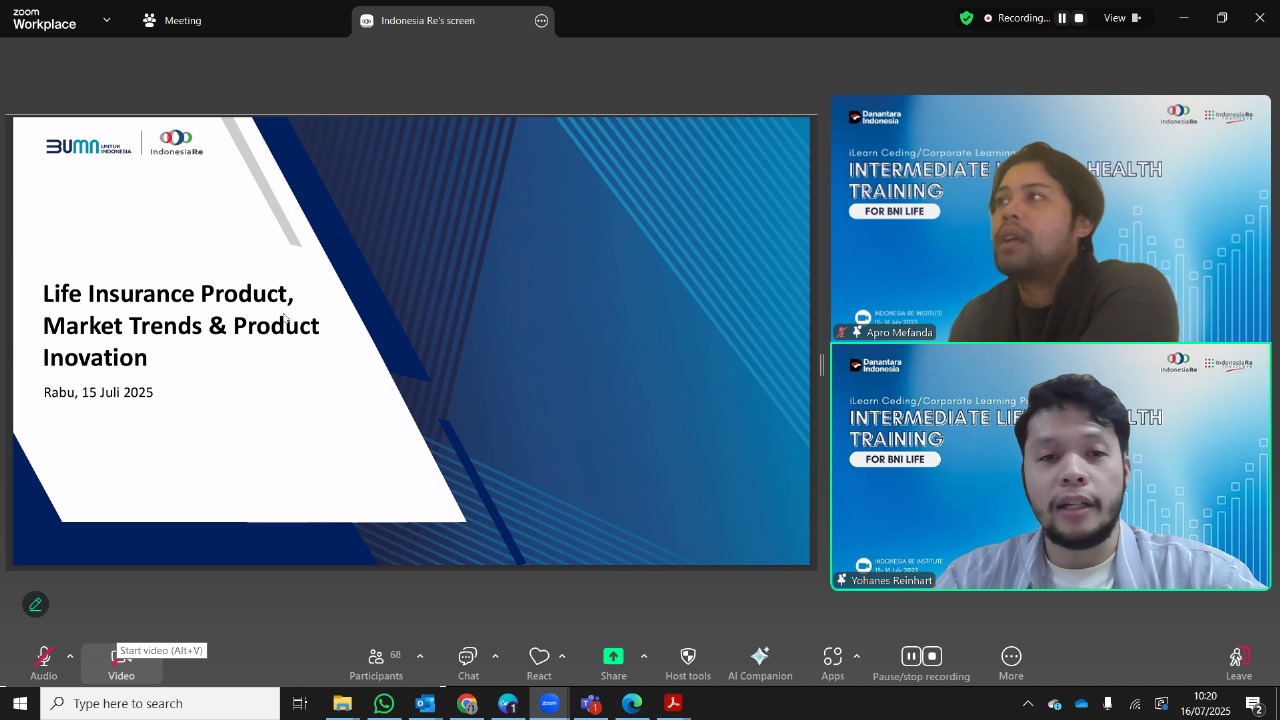
Task: Open WhatsApp from the Windows taskbar
Action: pos(384,704)
